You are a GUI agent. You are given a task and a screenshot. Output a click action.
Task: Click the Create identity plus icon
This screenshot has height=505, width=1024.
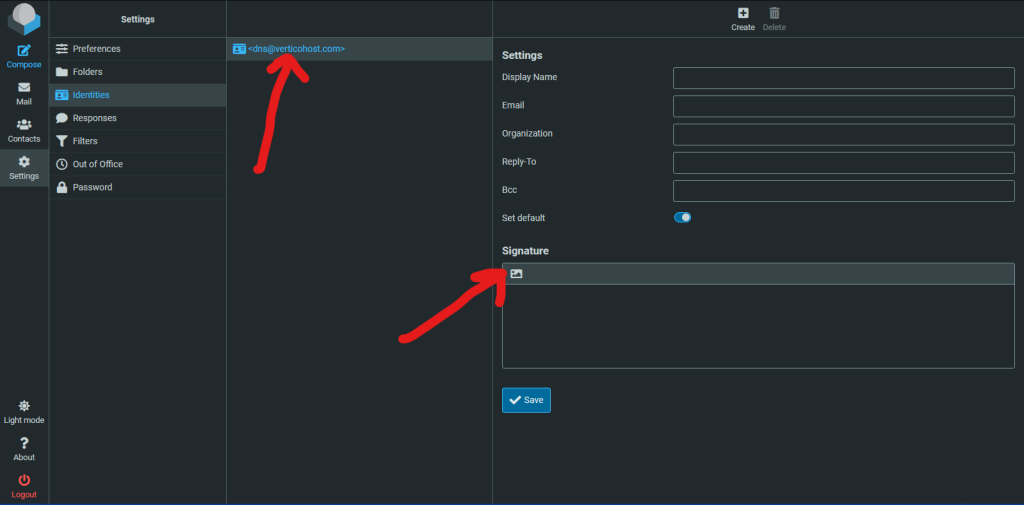pos(743,13)
